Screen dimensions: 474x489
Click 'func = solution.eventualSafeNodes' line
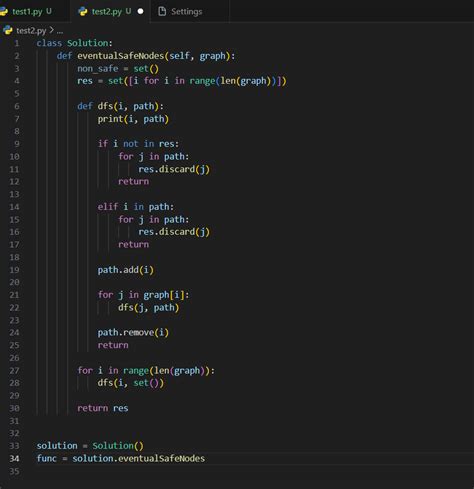(121, 459)
